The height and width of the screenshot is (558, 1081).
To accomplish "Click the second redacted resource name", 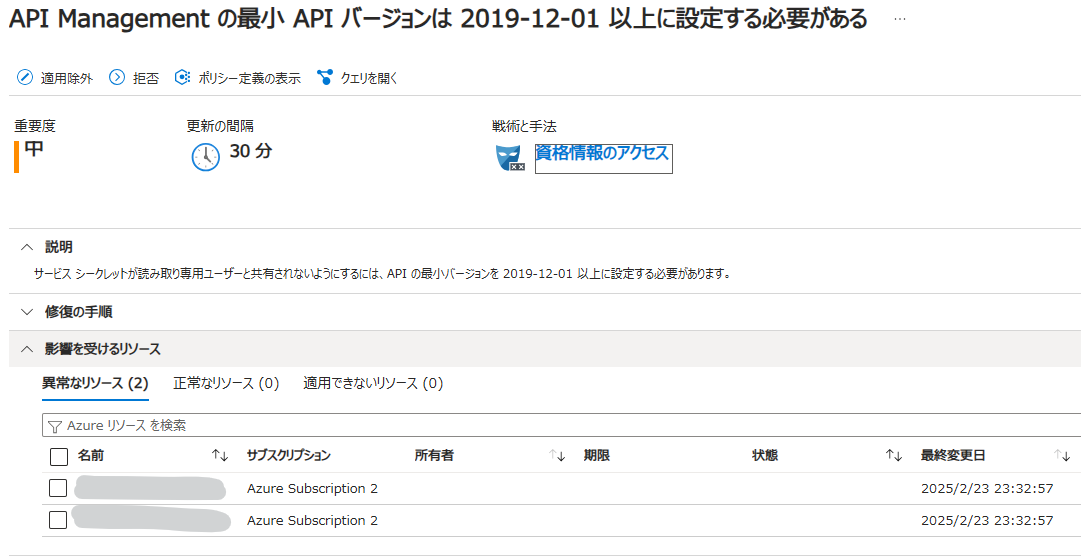I will 150,519.
